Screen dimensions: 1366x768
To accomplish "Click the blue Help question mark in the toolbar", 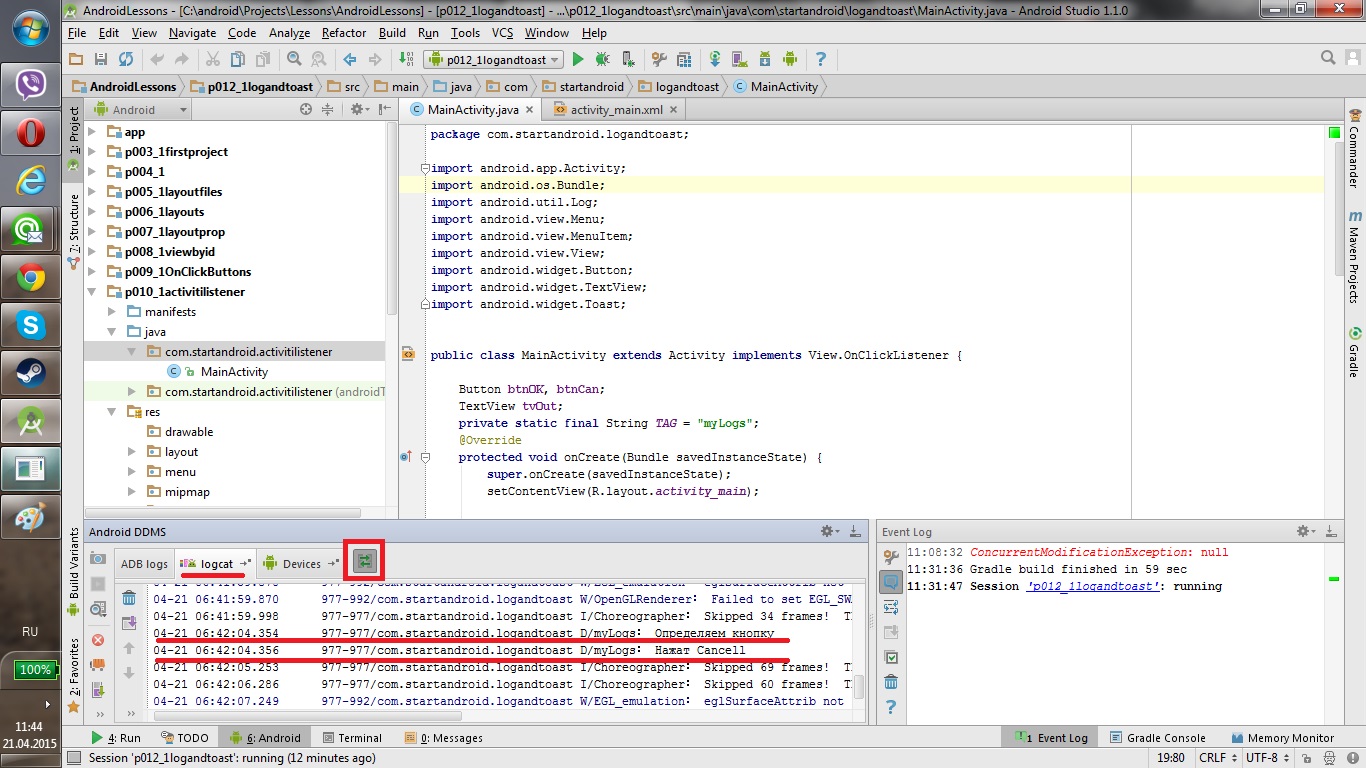I will pos(821,60).
